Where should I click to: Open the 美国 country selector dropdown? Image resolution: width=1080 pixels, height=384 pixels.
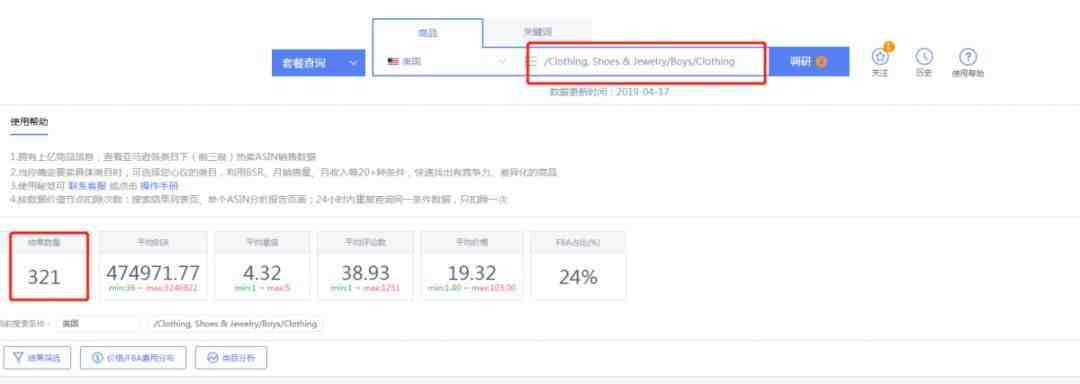click(x=447, y=61)
